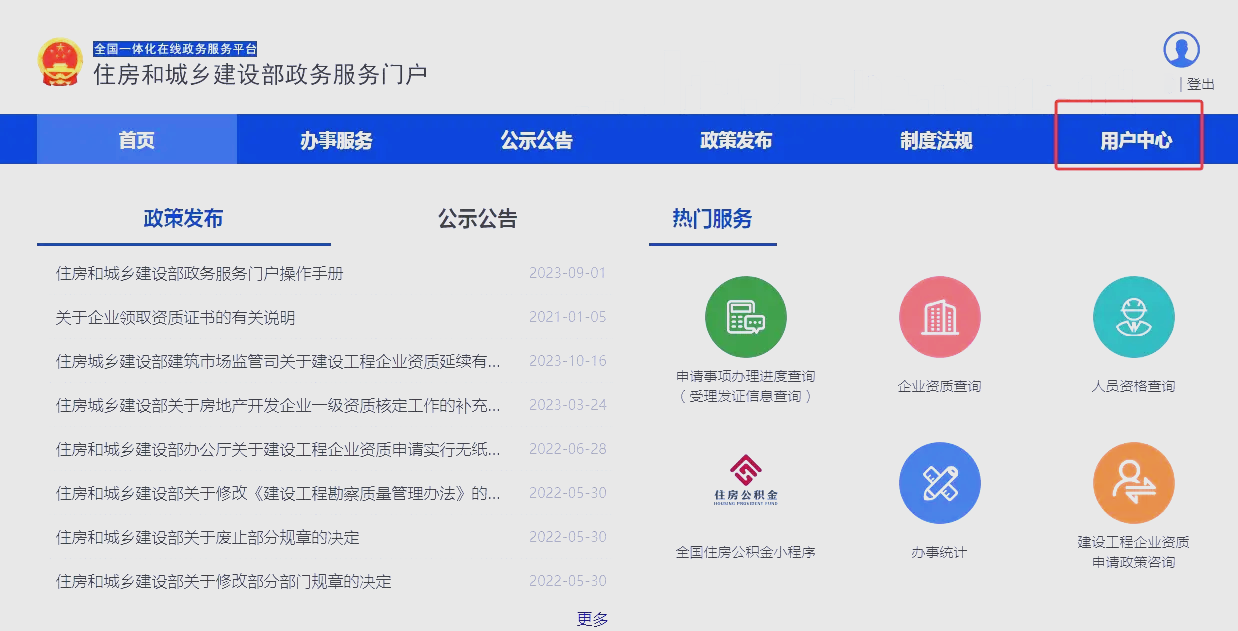This screenshot has width=1238, height=631.
Task: Open 申请事项办理进度查询 green icon
Action: coord(745,317)
